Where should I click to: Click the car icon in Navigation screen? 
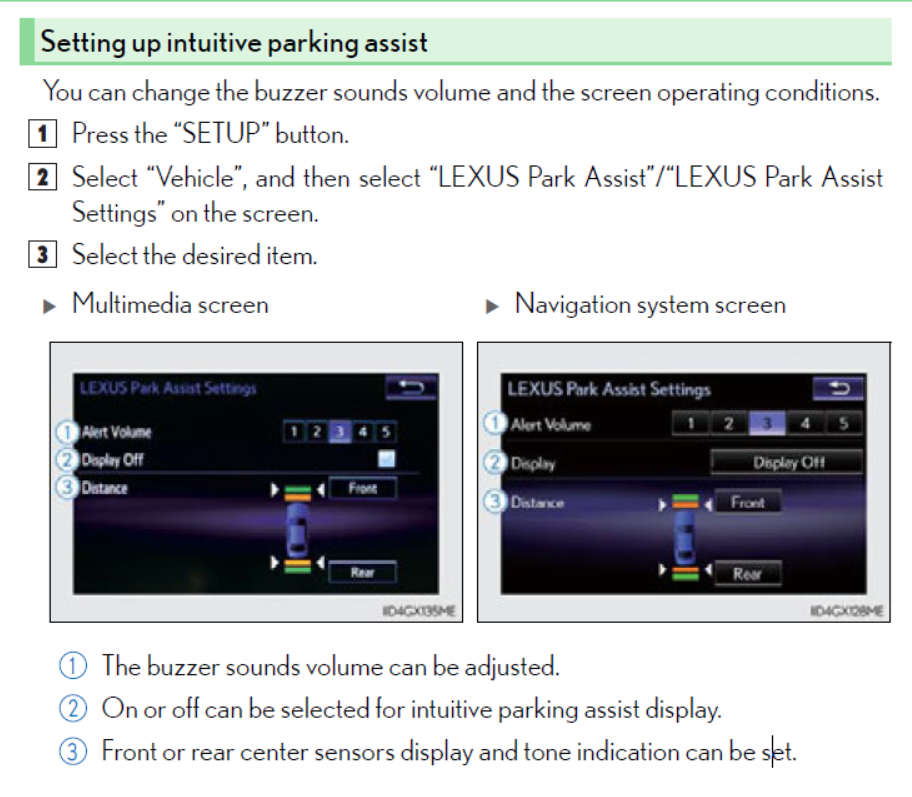pos(685,538)
